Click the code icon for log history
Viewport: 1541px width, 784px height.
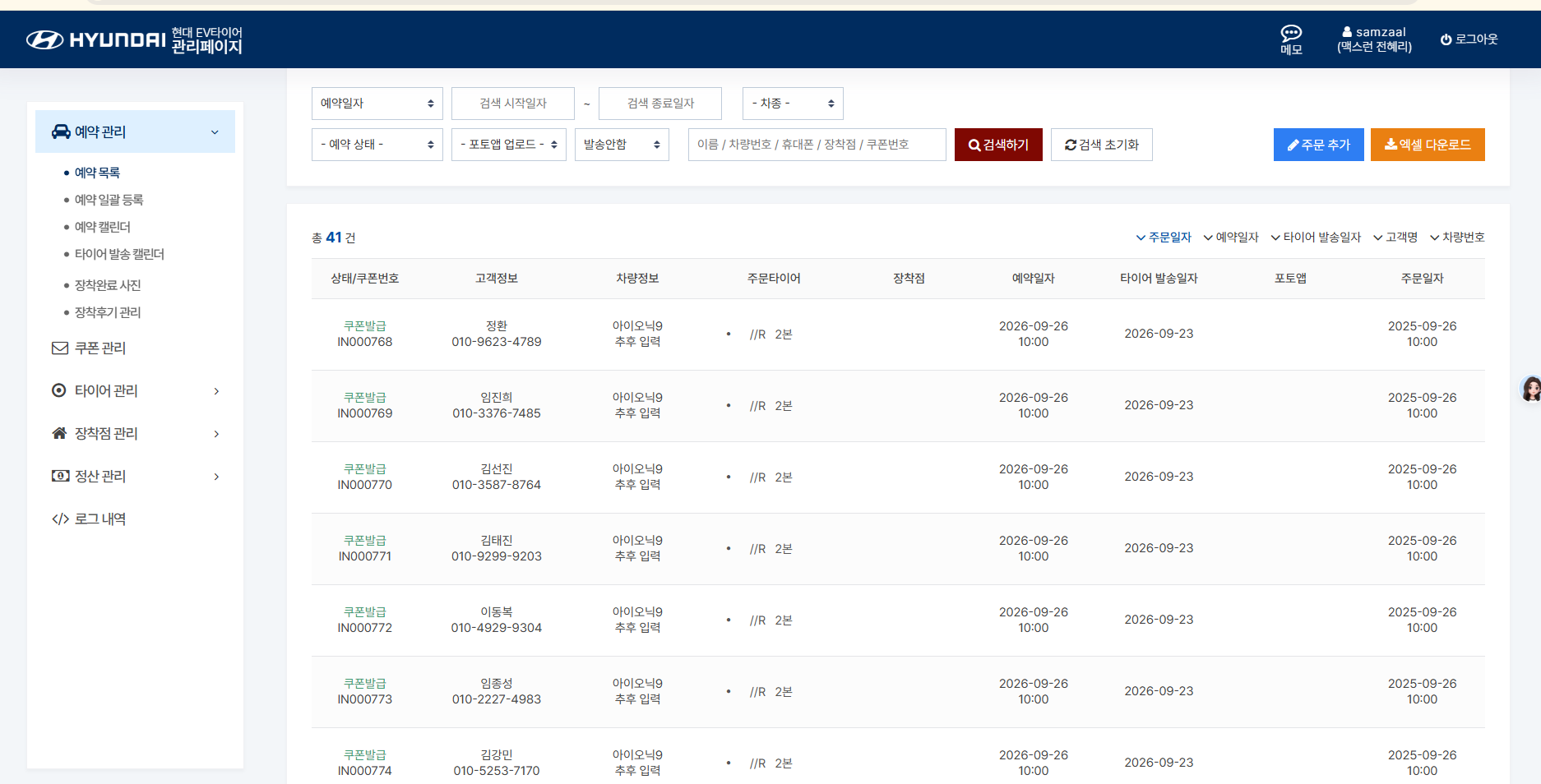point(60,519)
